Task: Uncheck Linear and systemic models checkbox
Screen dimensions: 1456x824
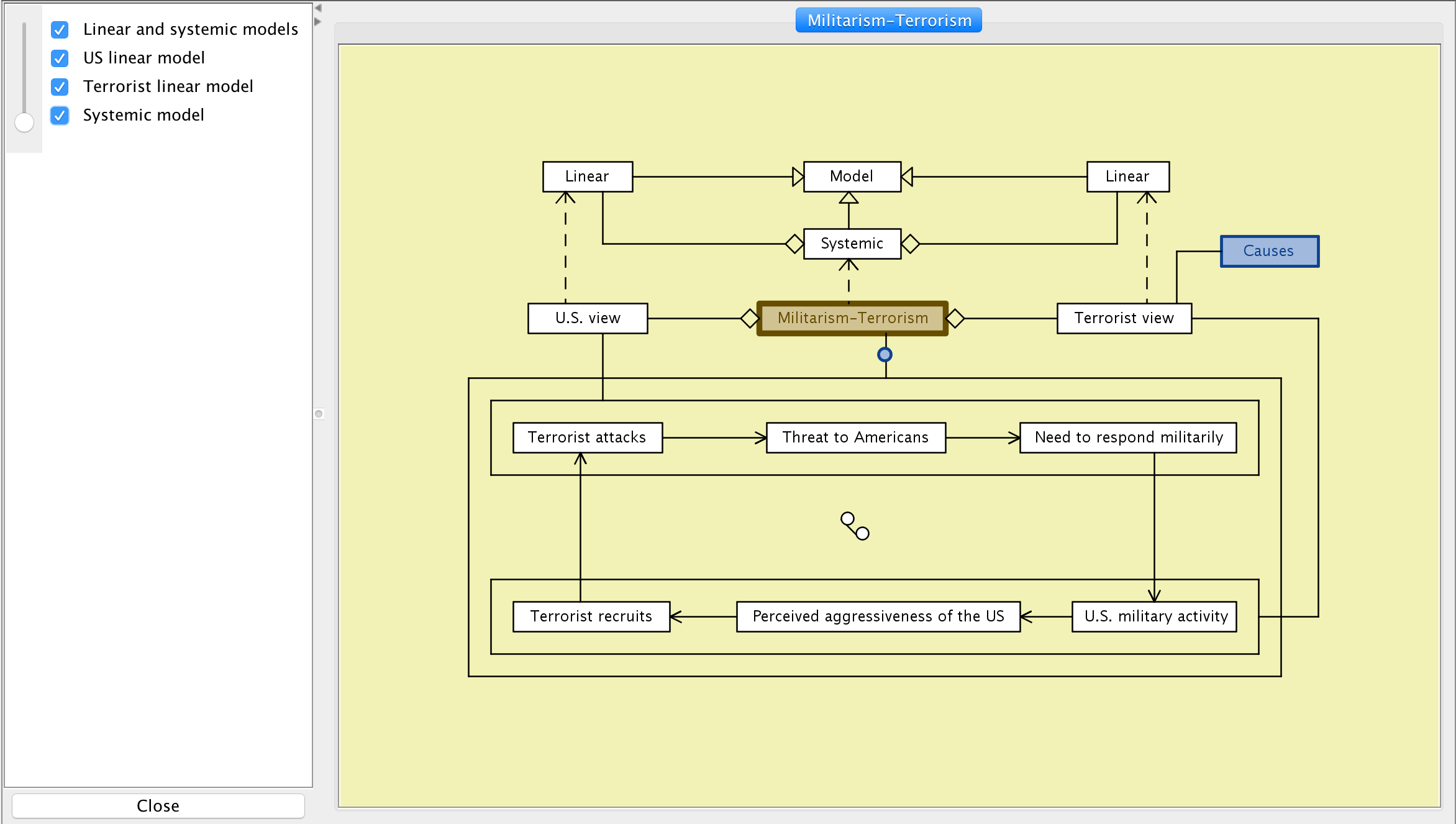Action: [60, 29]
